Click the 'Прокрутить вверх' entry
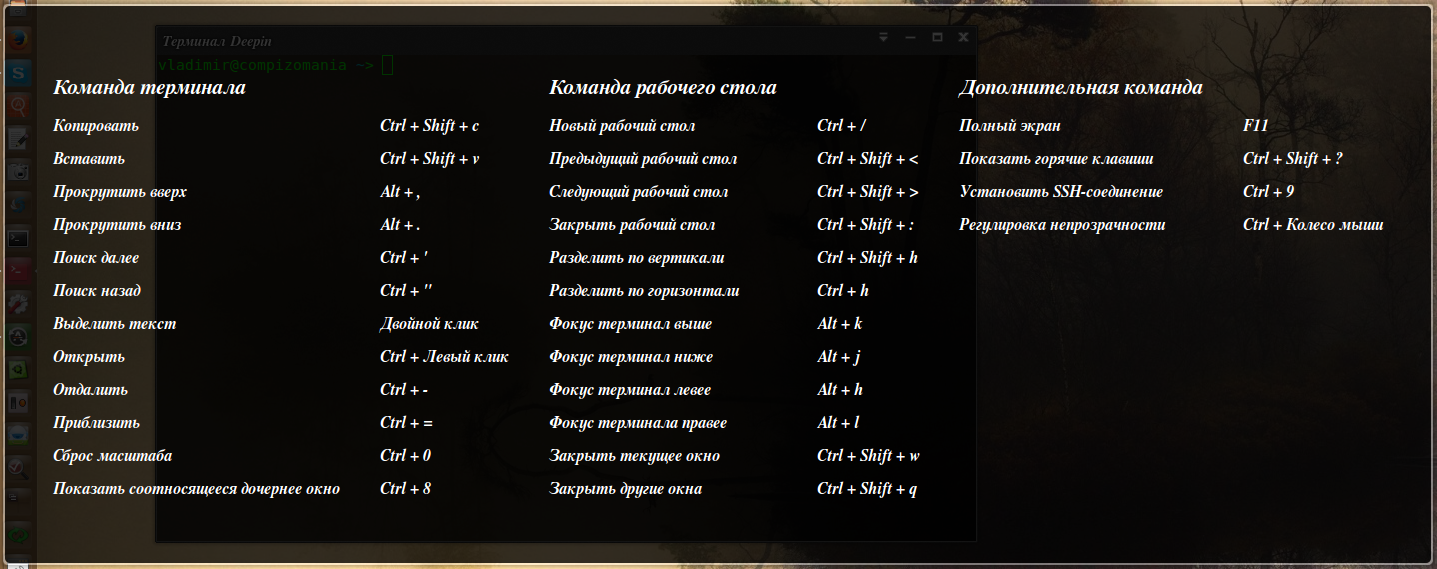The height and width of the screenshot is (569, 1437). (x=120, y=192)
